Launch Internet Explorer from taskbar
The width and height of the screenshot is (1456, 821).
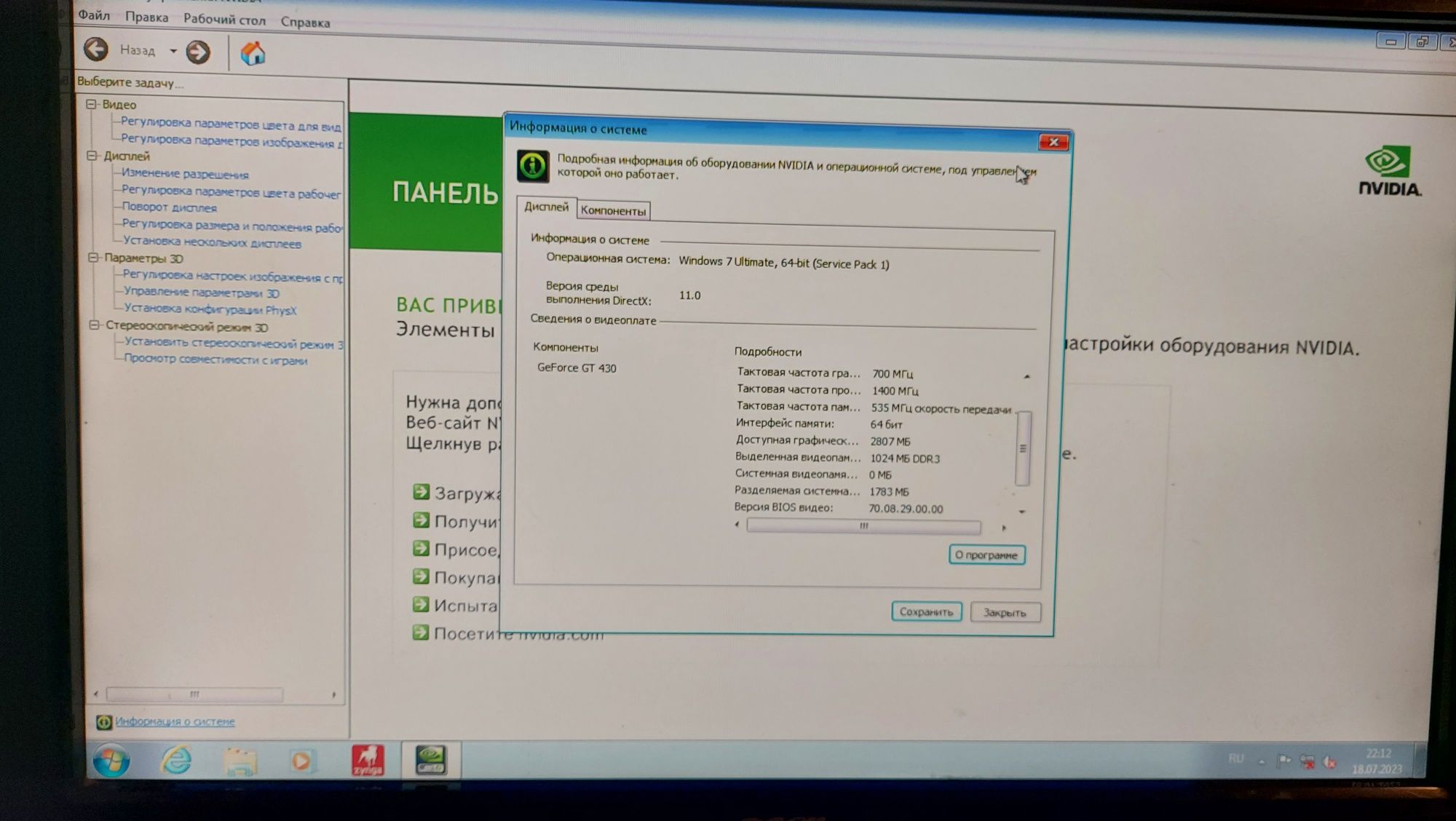click(176, 761)
